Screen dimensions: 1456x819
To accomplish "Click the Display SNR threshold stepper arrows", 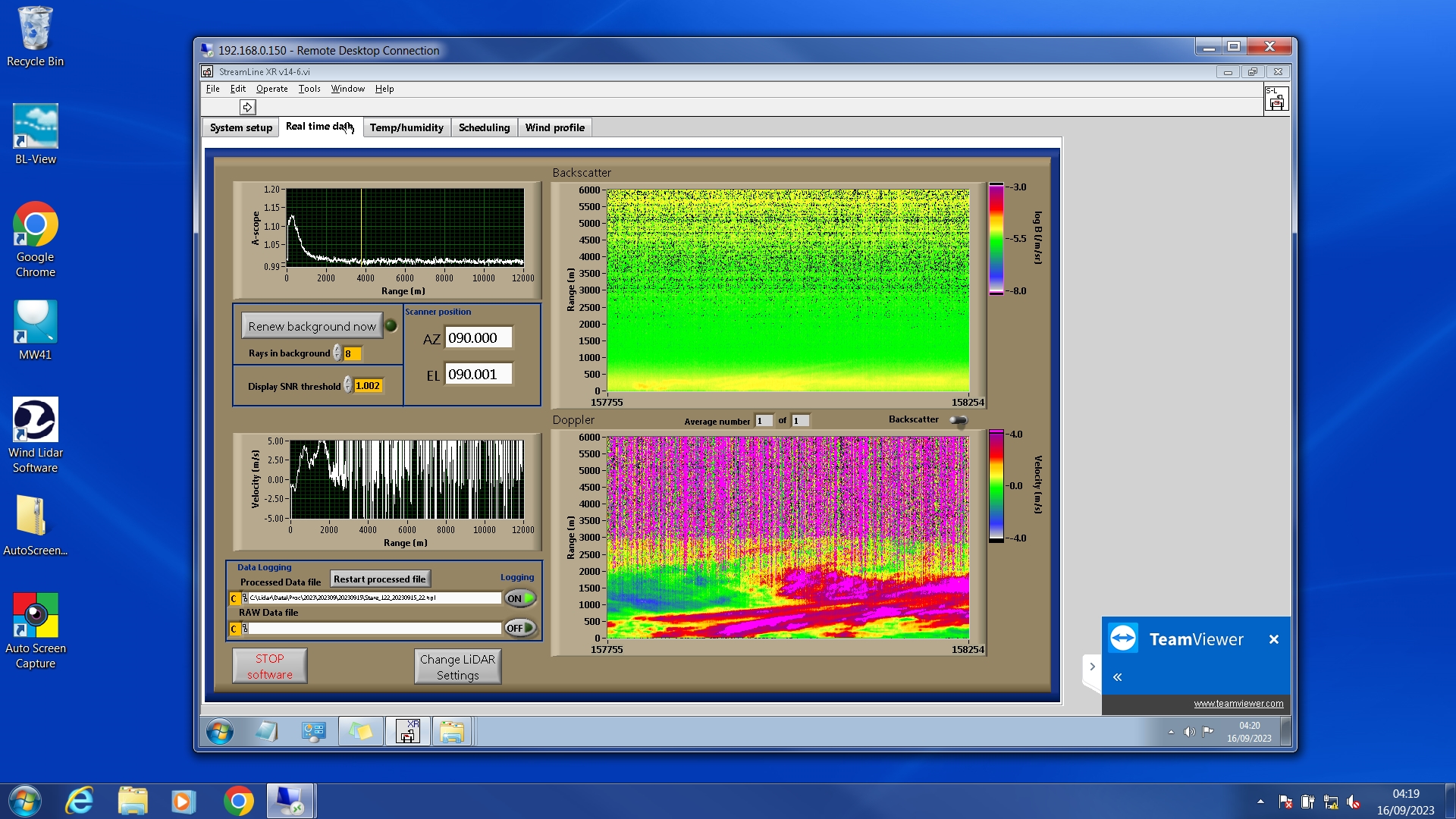I will (348, 385).
